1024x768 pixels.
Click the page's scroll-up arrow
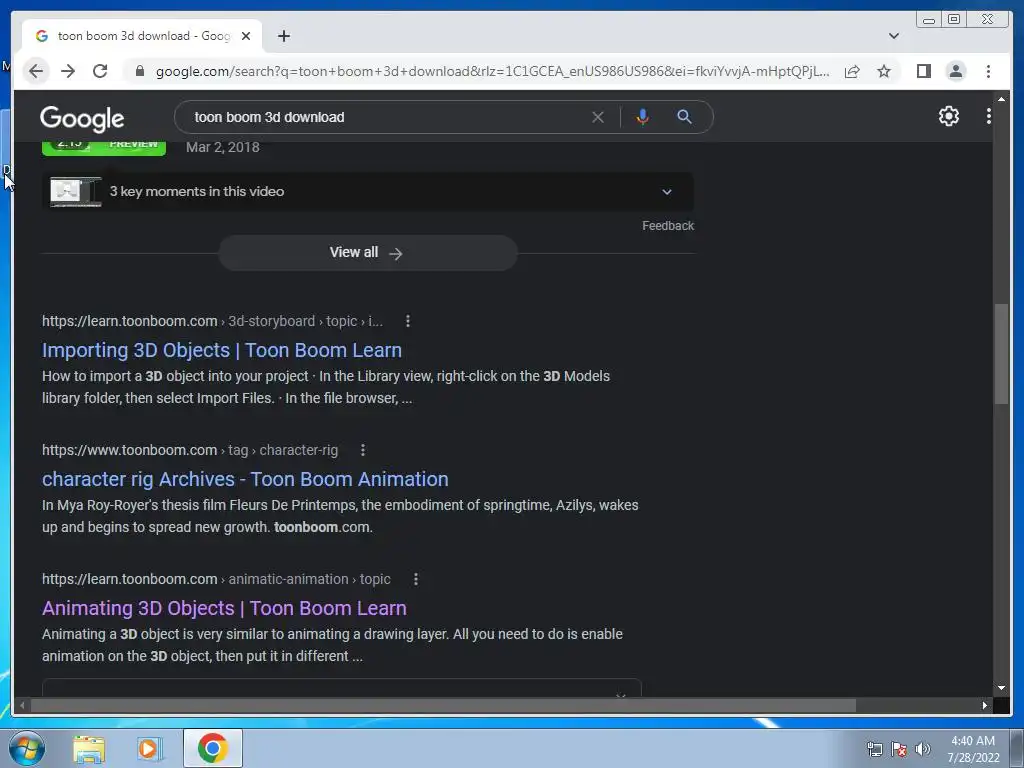coord(1001,99)
